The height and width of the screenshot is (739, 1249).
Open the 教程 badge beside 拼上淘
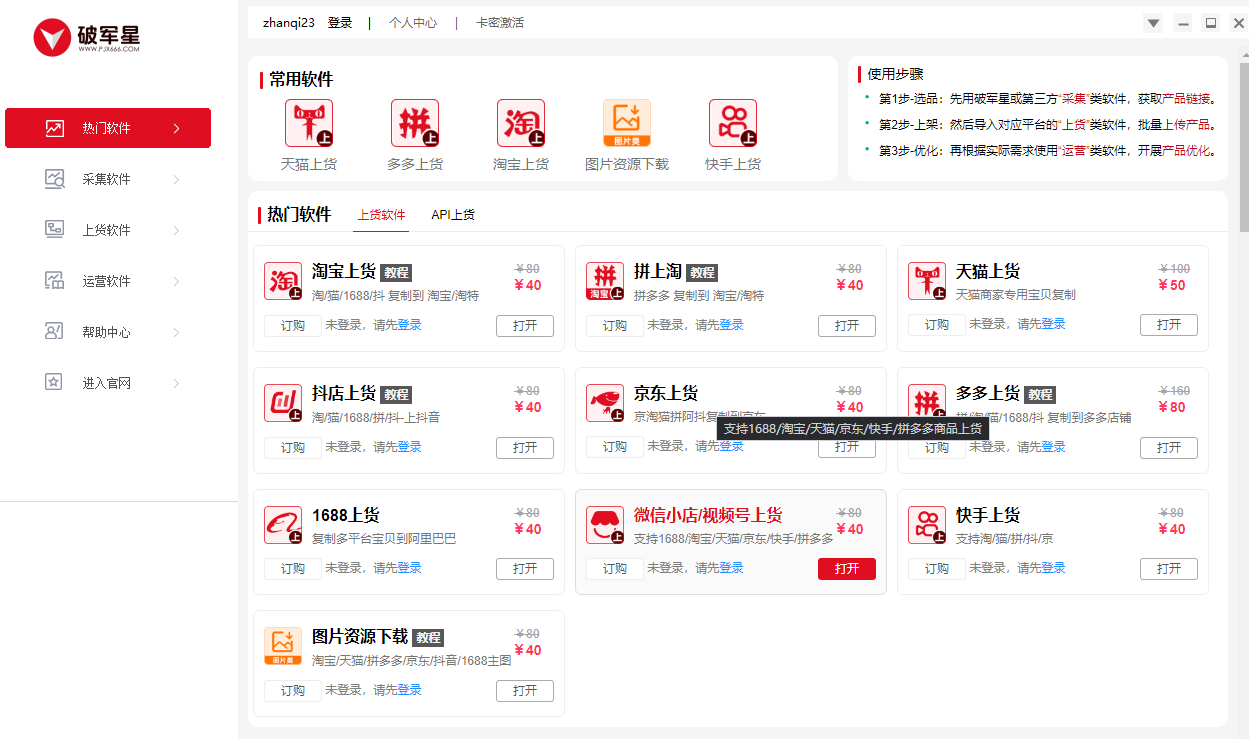click(702, 272)
